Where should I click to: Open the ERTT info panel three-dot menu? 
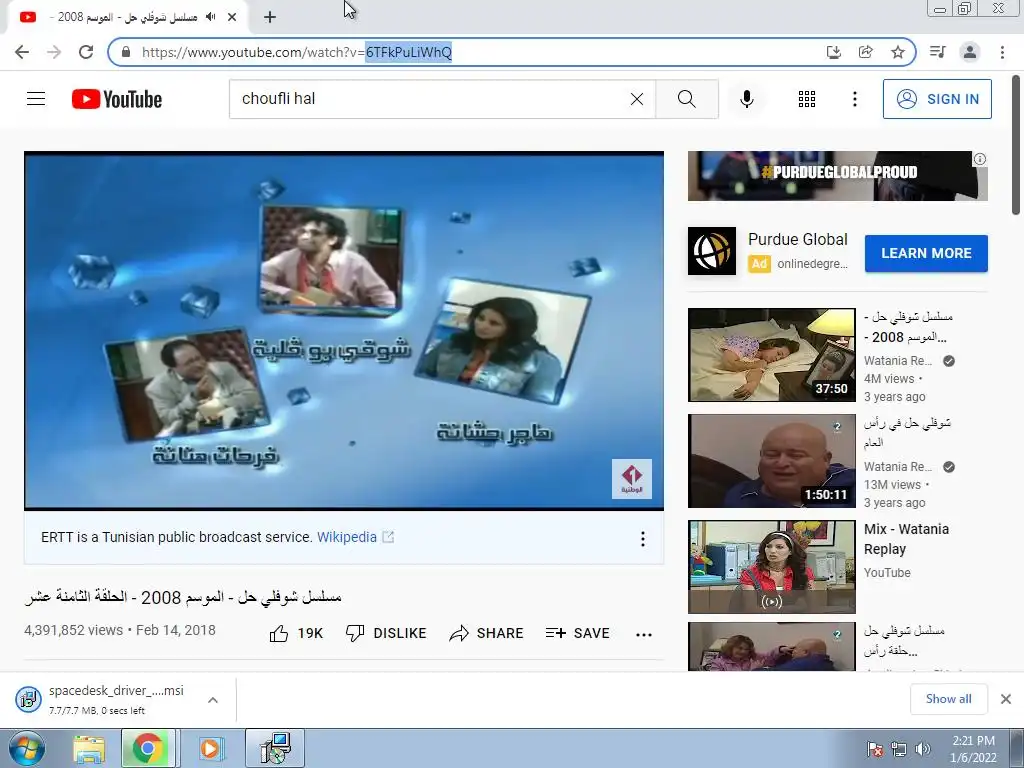point(643,538)
